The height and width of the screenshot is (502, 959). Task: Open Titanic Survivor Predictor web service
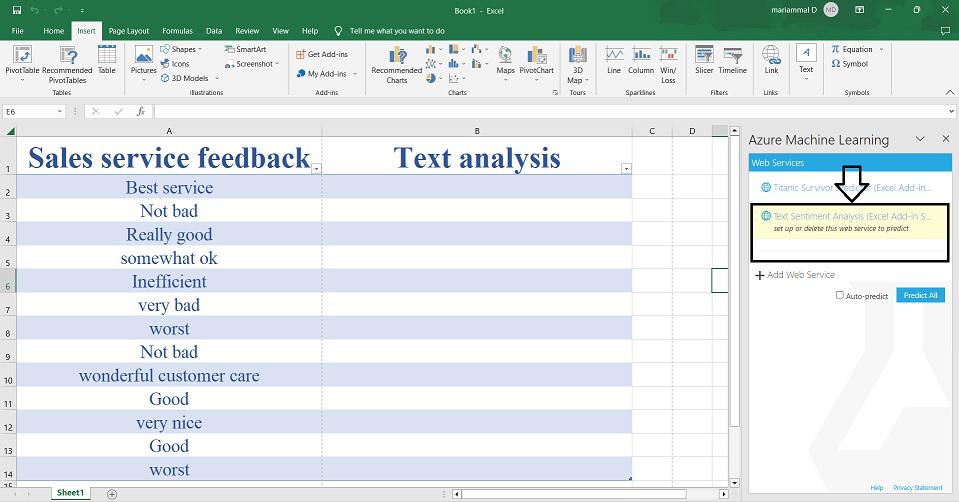click(847, 188)
